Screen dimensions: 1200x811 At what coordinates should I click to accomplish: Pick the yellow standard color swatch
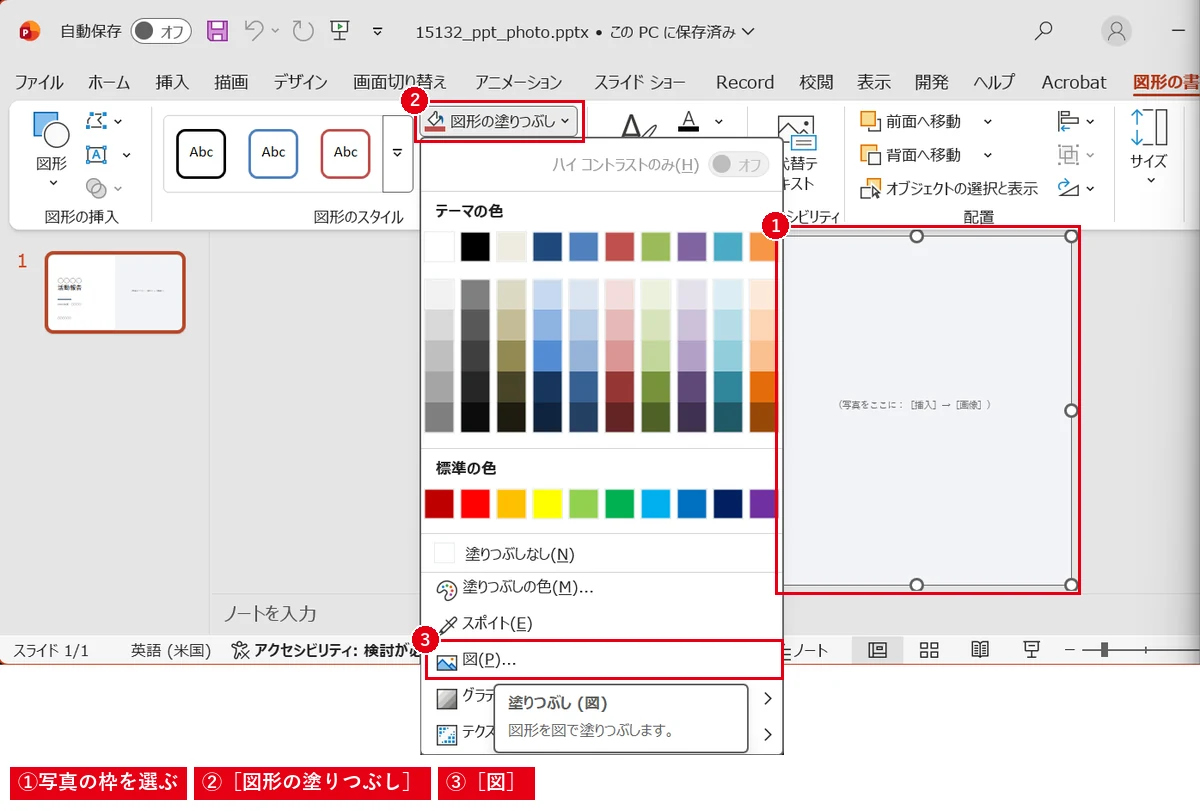pos(547,503)
